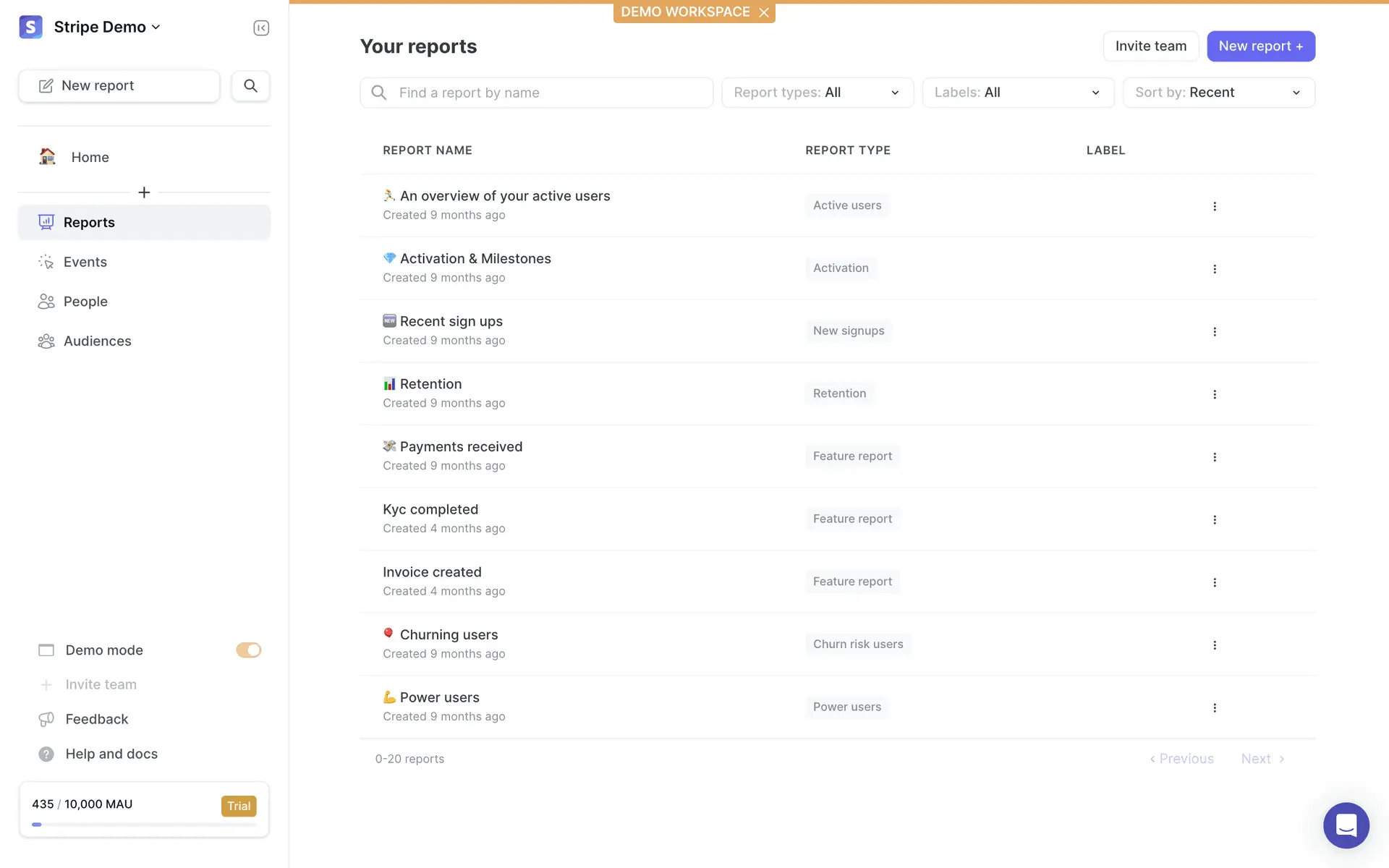Click the MAU usage progress bar

pyautogui.click(x=144, y=824)
